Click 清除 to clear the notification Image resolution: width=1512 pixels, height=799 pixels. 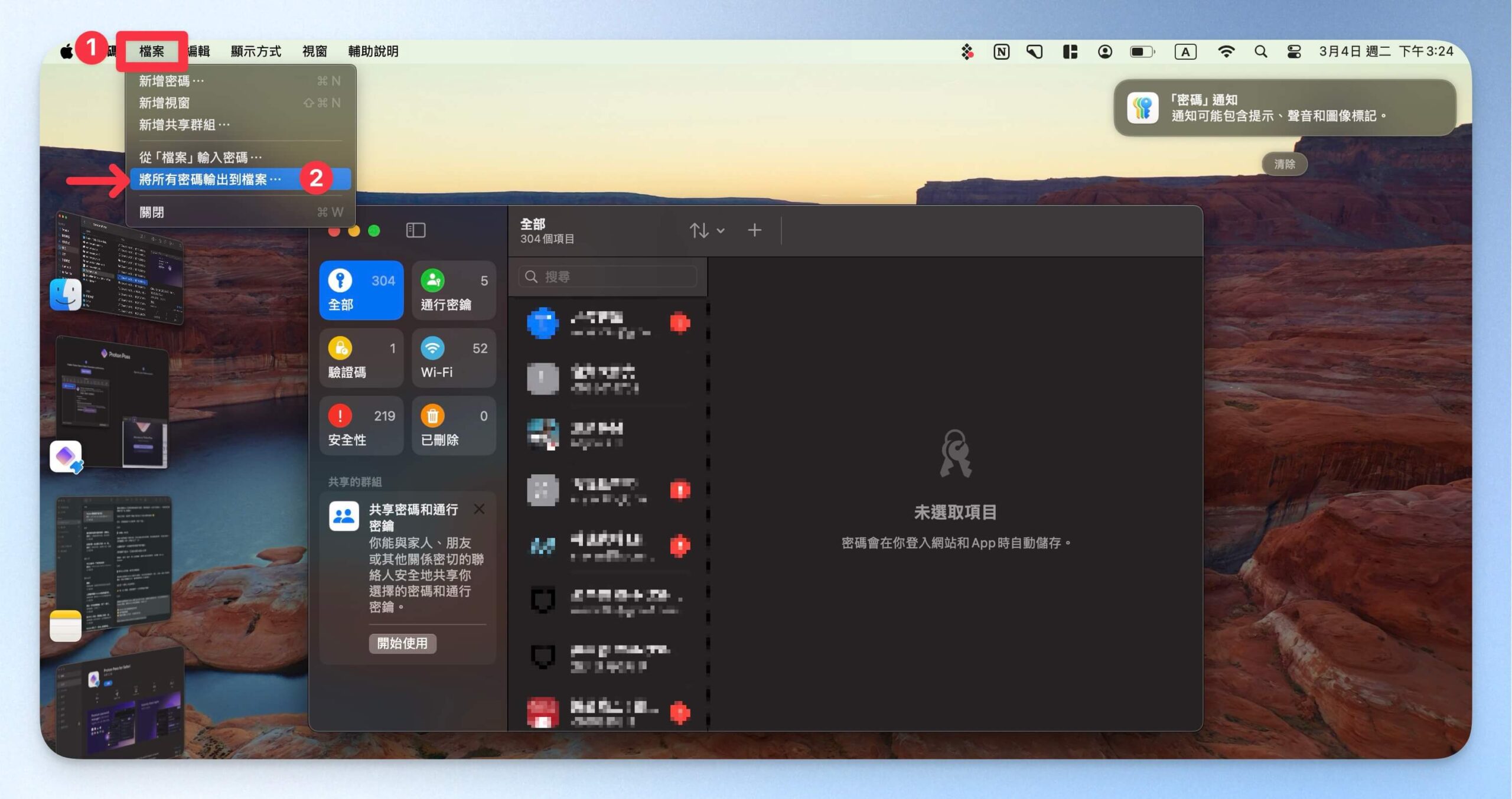coord(1284,164)
